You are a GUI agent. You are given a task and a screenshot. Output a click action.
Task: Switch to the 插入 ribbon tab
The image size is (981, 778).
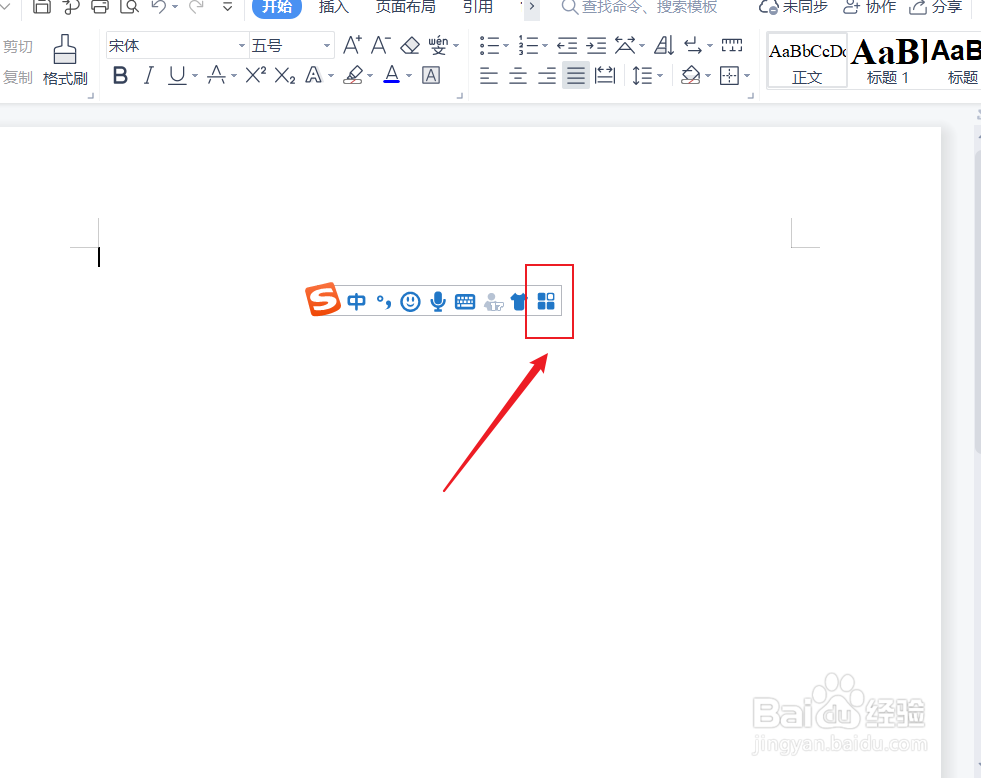[x=333, y=7]
